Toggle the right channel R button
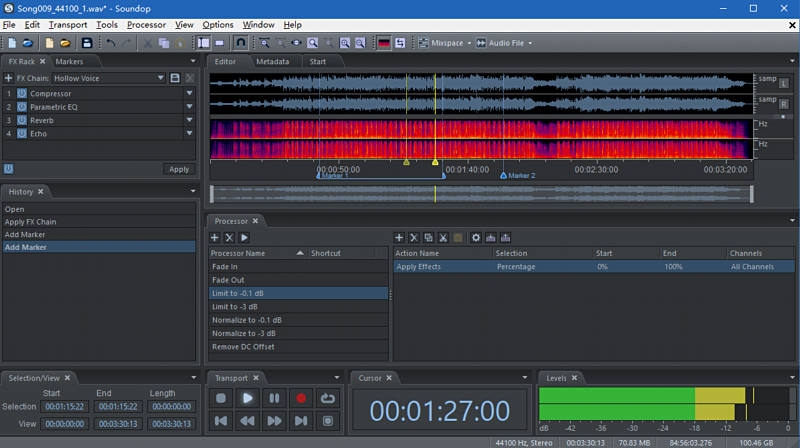Image resolution: width=800 pixels, height=448 pixels. (x=784, y=104)
